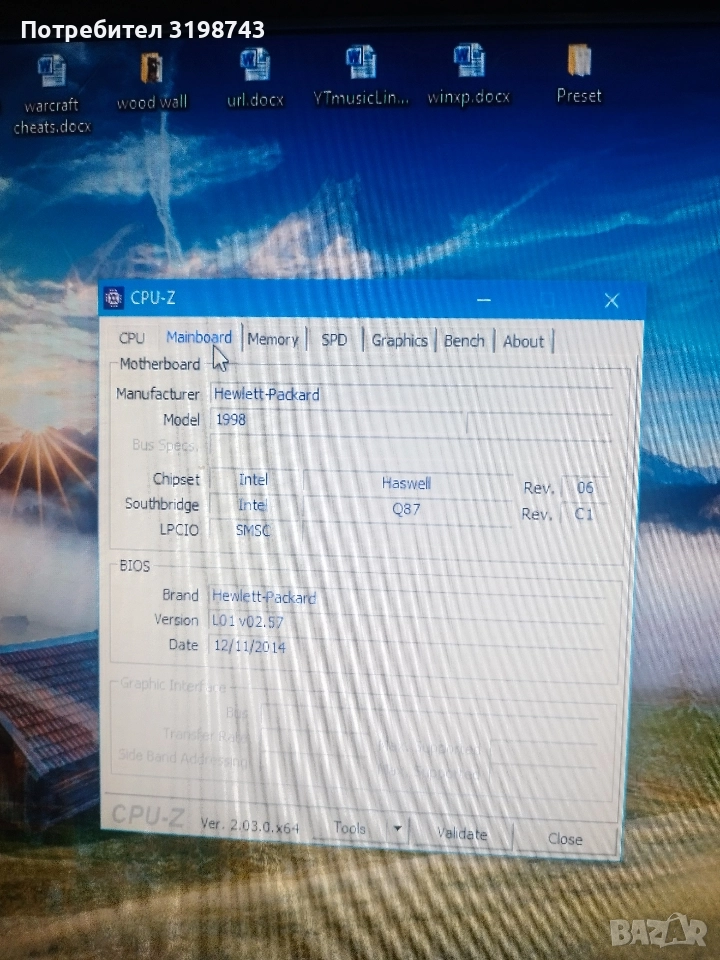Image resolution: width=720 pixels, height=960 pixels.
Task: Switch to the SPD tab
Action: (x=334, y=340)
